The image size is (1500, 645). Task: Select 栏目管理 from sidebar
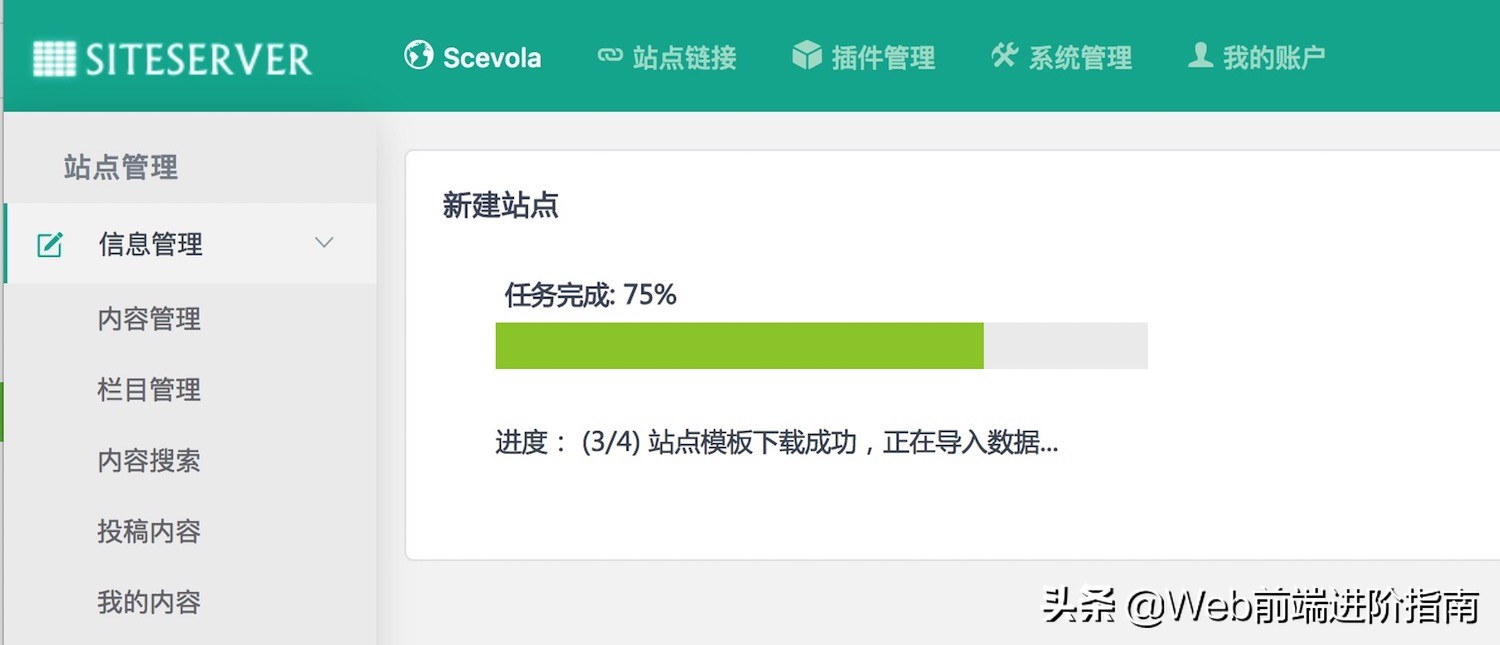pyautogui.click(x=148, y=390)
